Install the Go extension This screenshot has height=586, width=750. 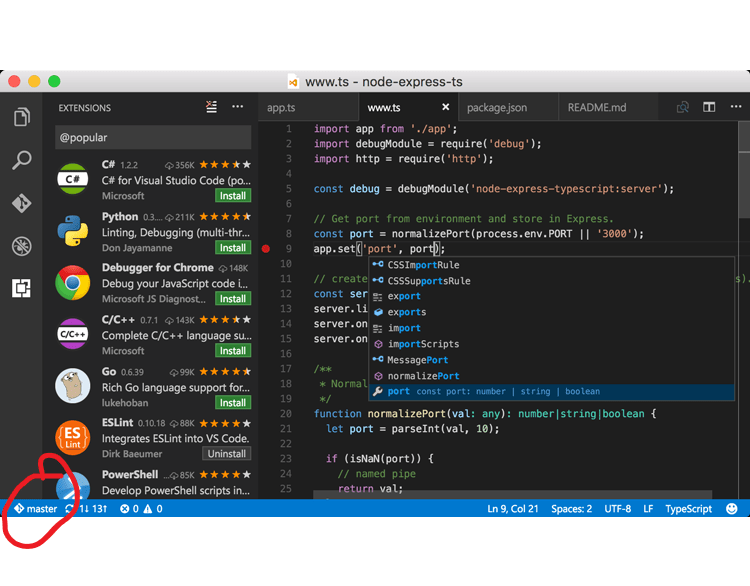pyautogui.click(x=233, y=403)
